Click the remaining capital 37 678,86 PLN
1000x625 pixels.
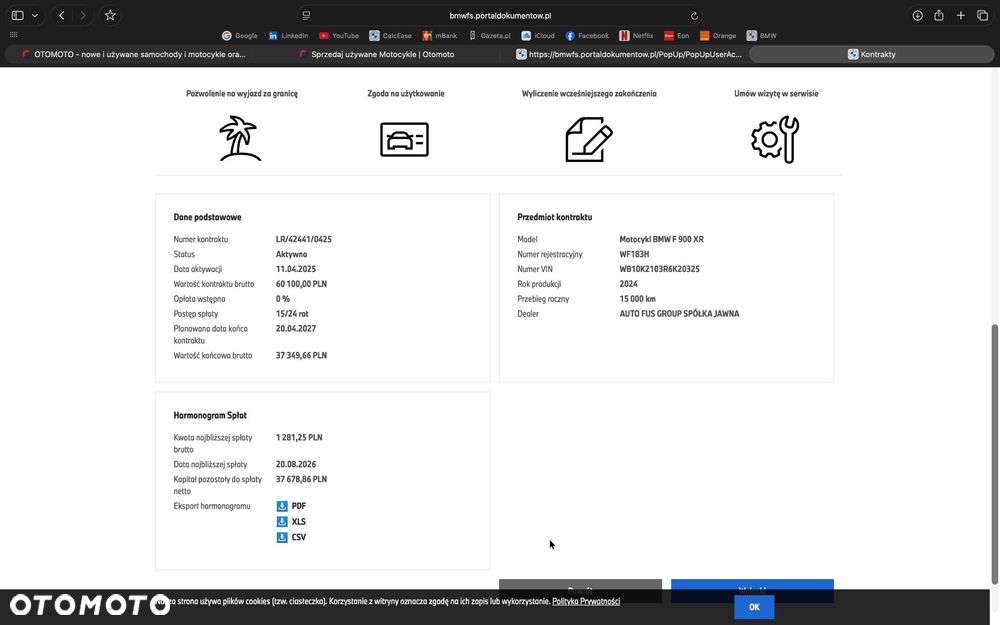click(x=301, y=479)
